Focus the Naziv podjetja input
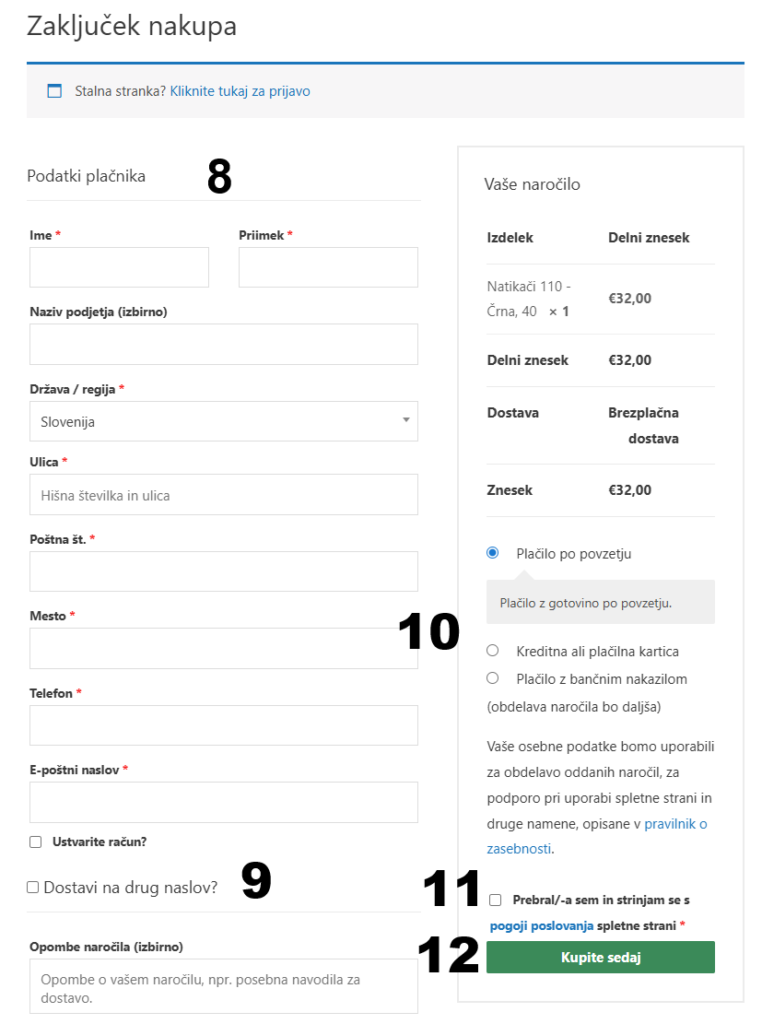This screenshot has height=1024, width=762. [x=224, y=344]
